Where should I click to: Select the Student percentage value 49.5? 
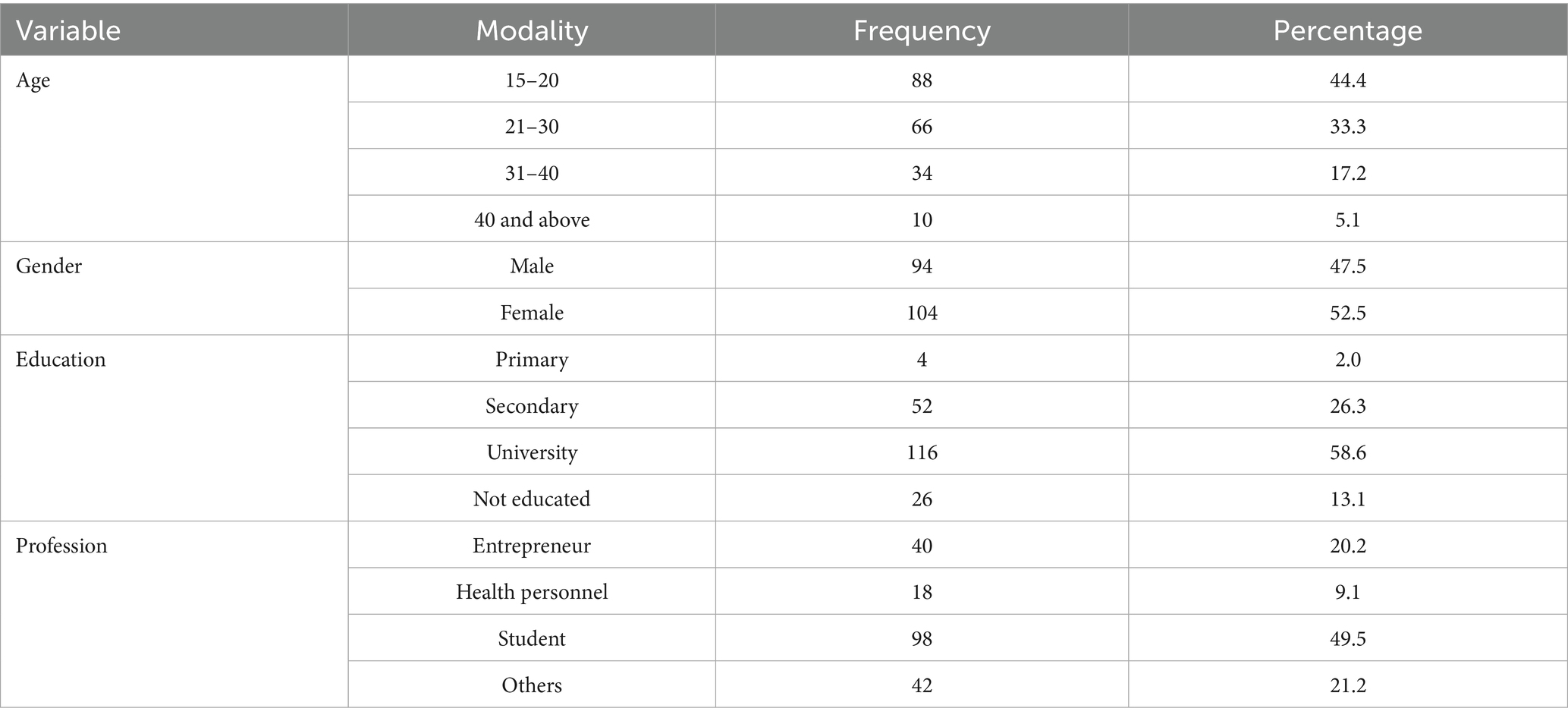coord(1347,639)
